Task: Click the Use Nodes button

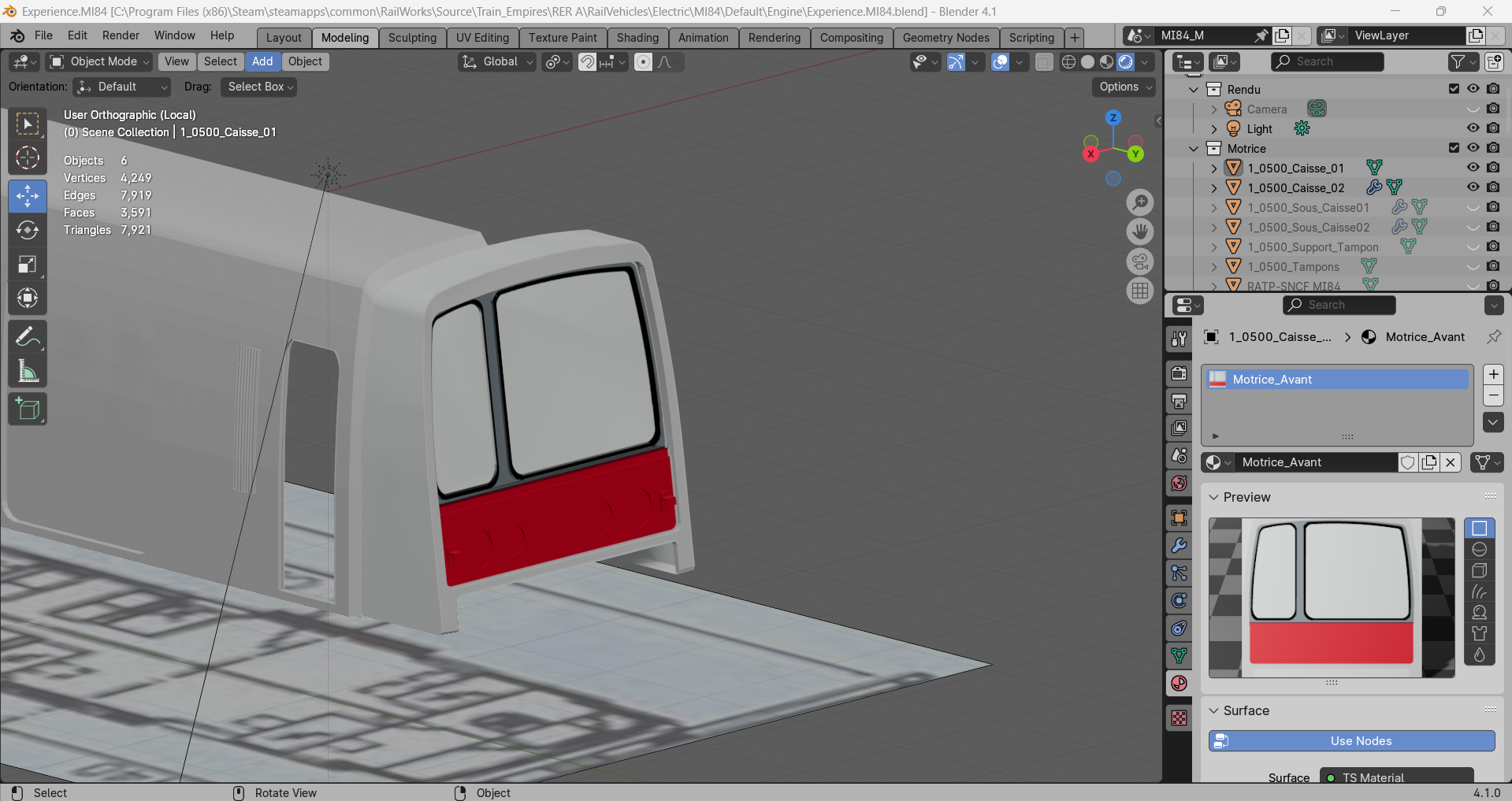Action: pyautogui.click(x=1351, y=741)
